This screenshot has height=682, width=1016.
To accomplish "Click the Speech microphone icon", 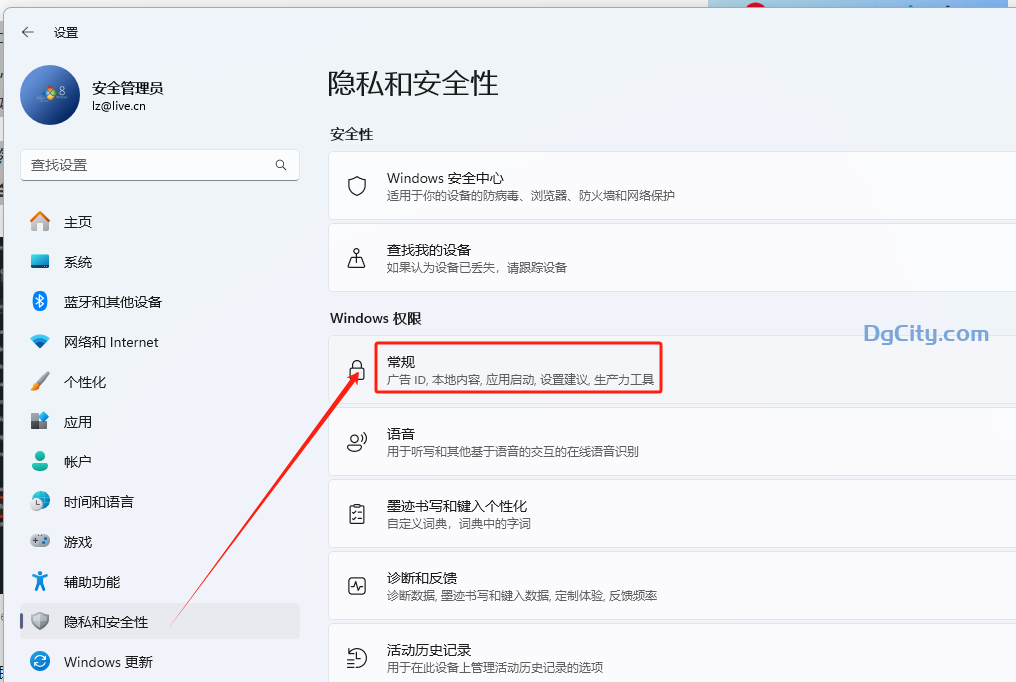I will coord(356,441).
